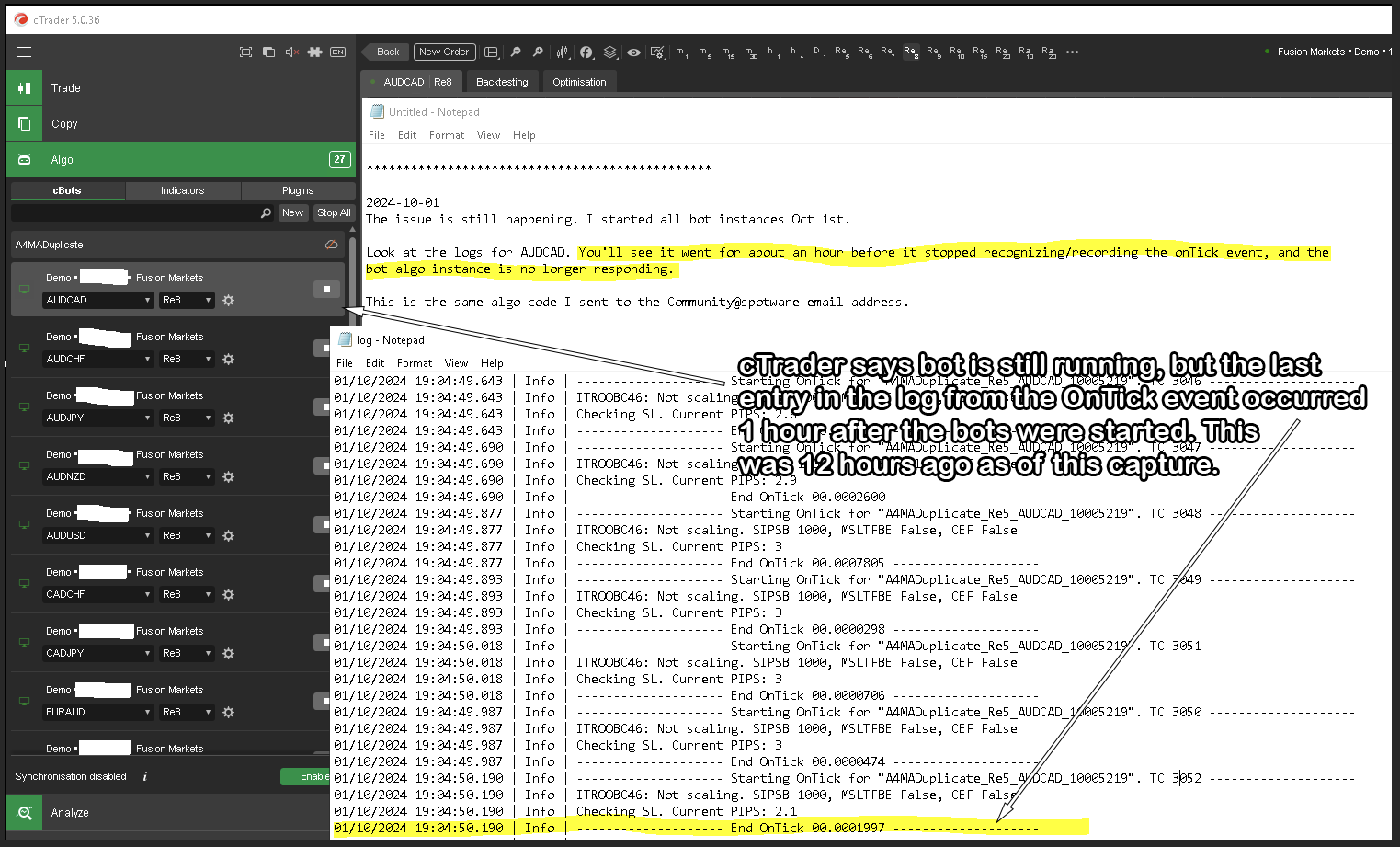Click the zoom in magnifier icon
Image resolution: width=1400 pixels, height=847 pixels.
pos(538,52)
